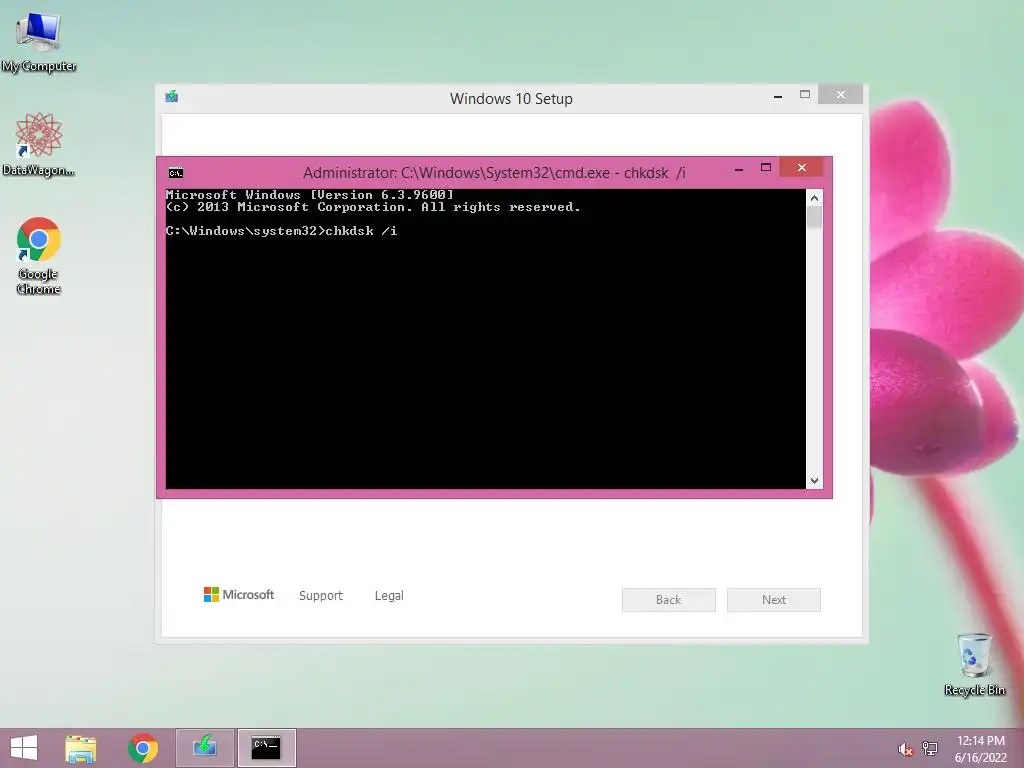Open the cmd.exe window system menu icon
Screen dimensions: 1024x768
pyautogui.click(x=176, y=173)
